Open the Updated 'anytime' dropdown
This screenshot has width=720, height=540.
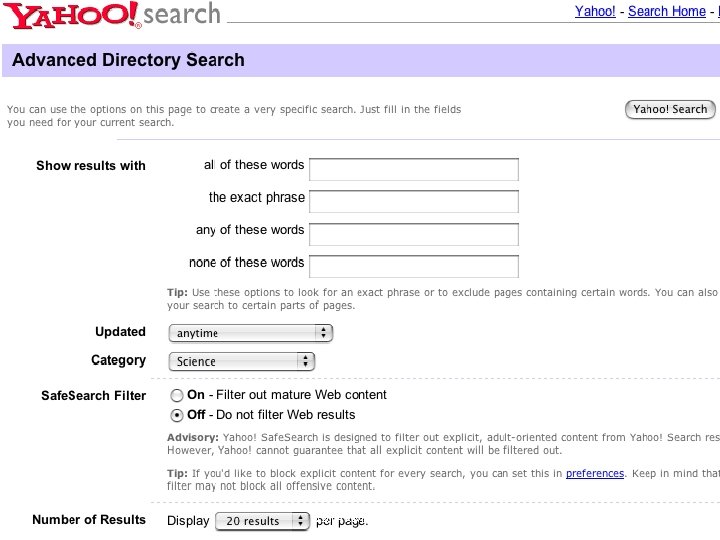(x=251, y=333)
